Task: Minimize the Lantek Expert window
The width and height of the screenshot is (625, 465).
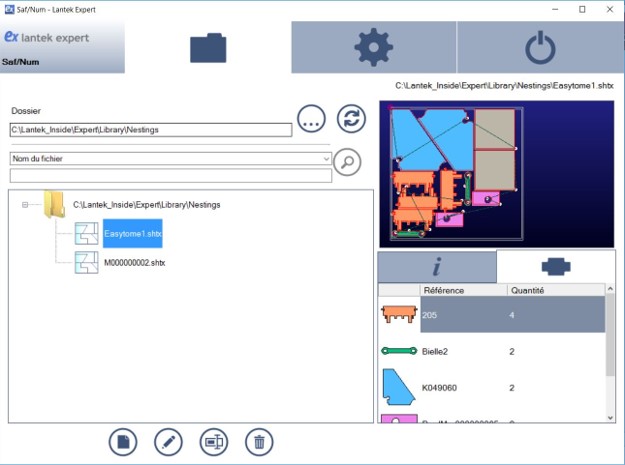Action: point(555,10)
